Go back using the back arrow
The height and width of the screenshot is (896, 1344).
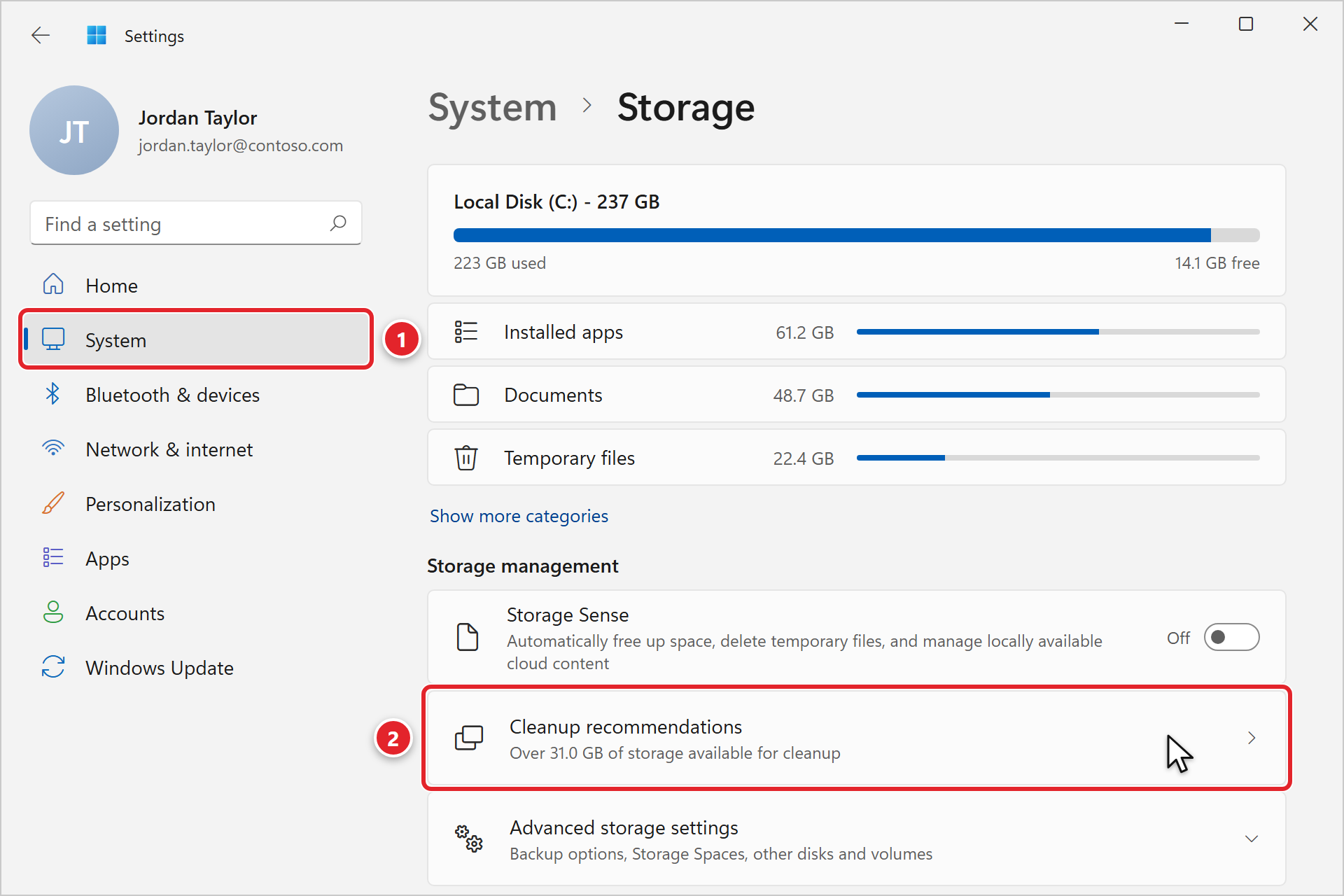coord(41,36)
